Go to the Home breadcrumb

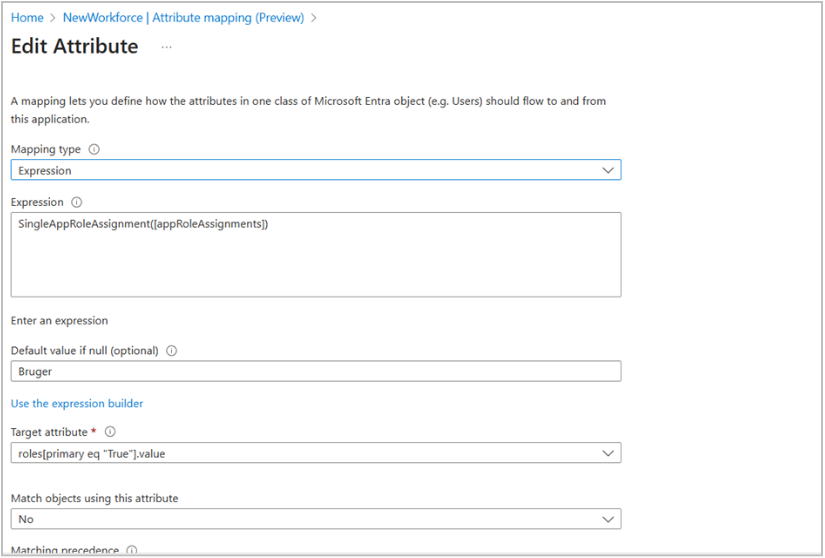27,18
